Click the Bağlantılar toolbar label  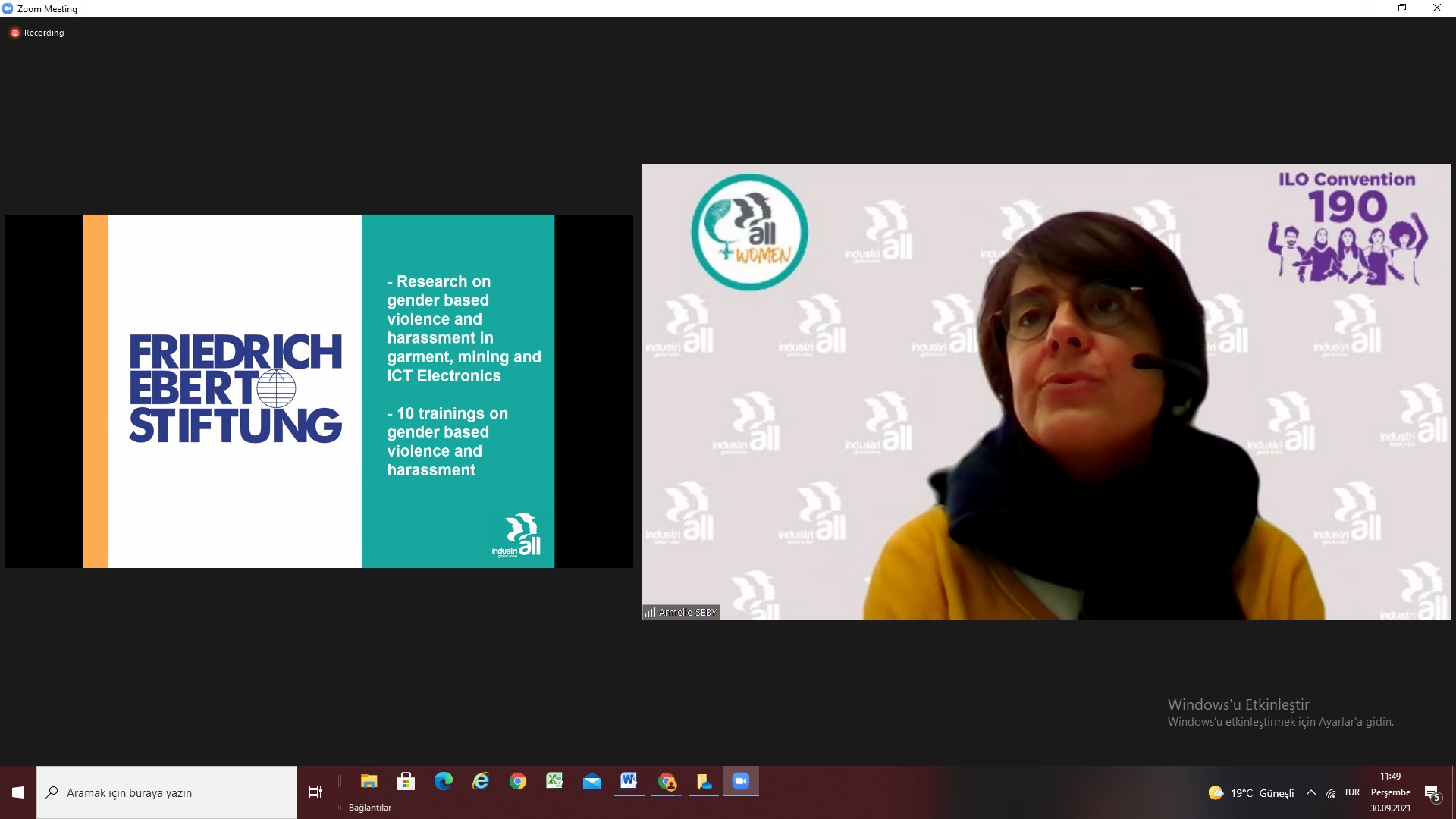tap(370, 808)
